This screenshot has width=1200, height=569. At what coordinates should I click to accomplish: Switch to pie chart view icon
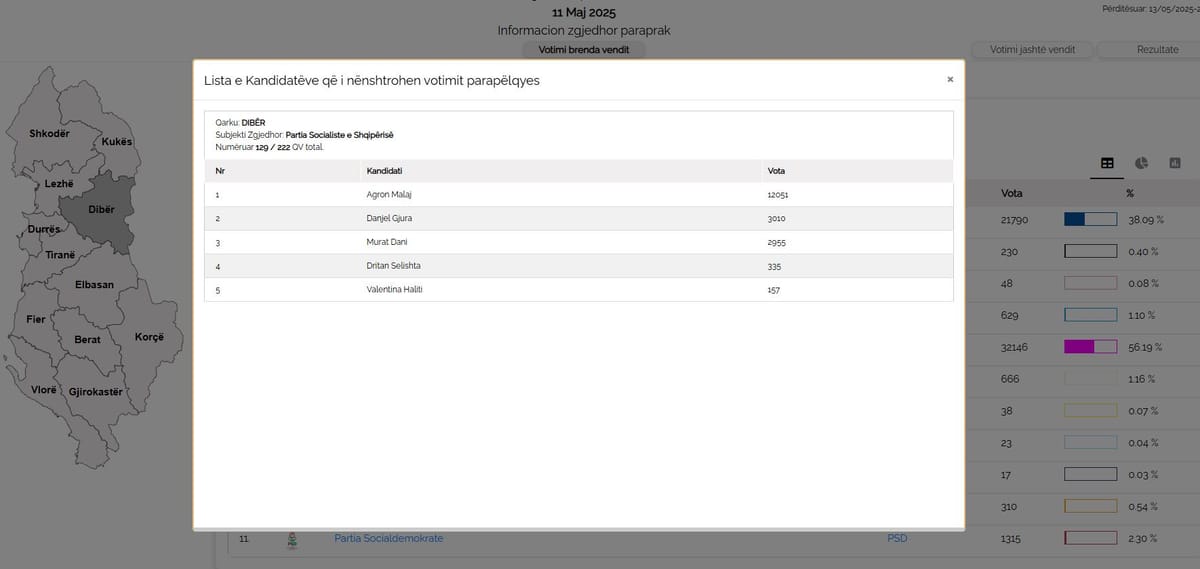[x=1141, y=163]
